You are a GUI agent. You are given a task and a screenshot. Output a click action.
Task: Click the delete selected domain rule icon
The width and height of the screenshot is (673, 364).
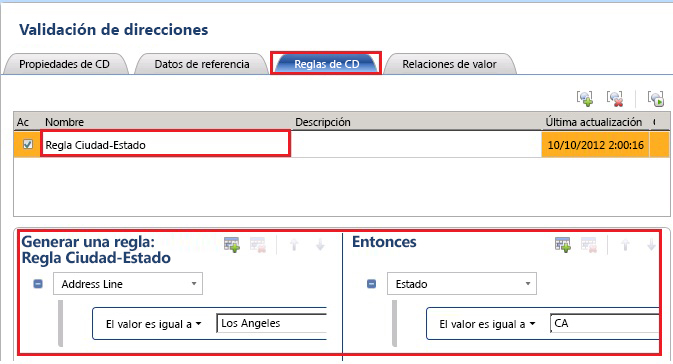click(x=615, y=98)
